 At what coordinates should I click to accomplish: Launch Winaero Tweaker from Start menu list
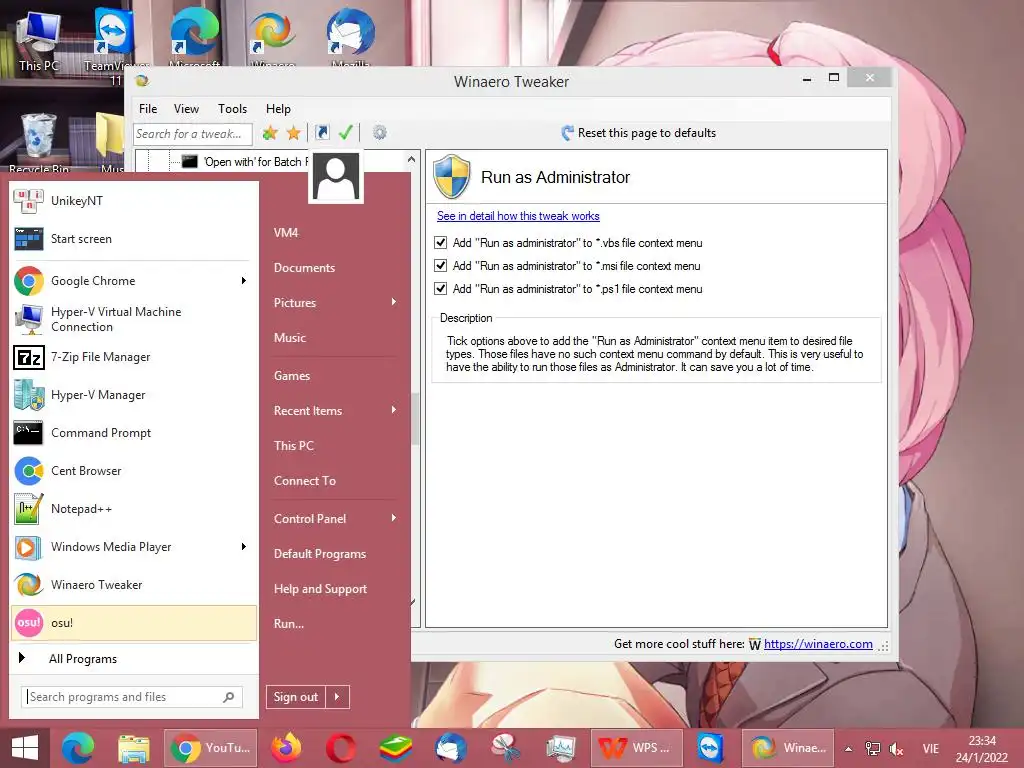pyautogui.click(x=134, y=584)
